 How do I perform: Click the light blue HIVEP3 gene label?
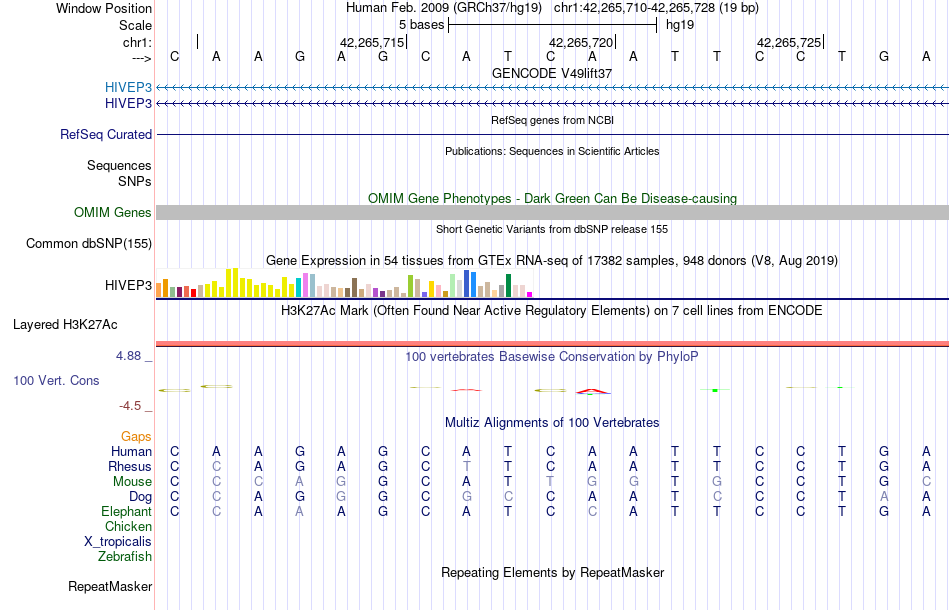point(128,88)
